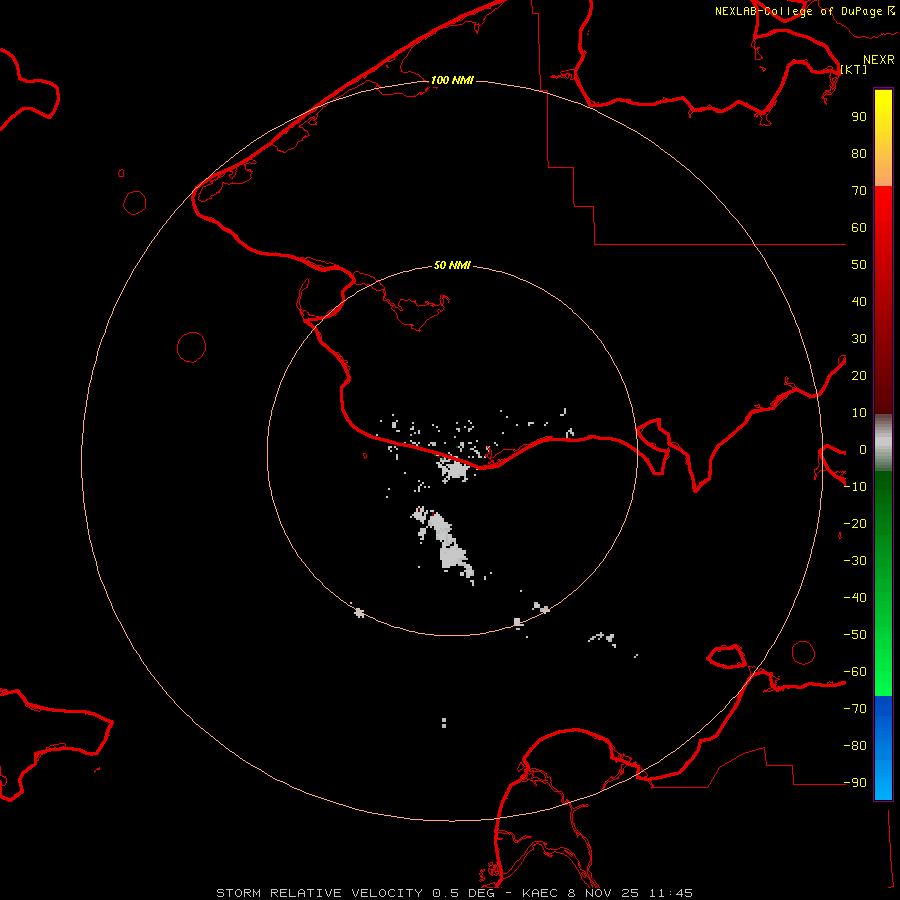Image resolution: width=900 pixels, height=900 pixels.
Task: Click the 90 value on the velocity scale
Action: [859, 117]
